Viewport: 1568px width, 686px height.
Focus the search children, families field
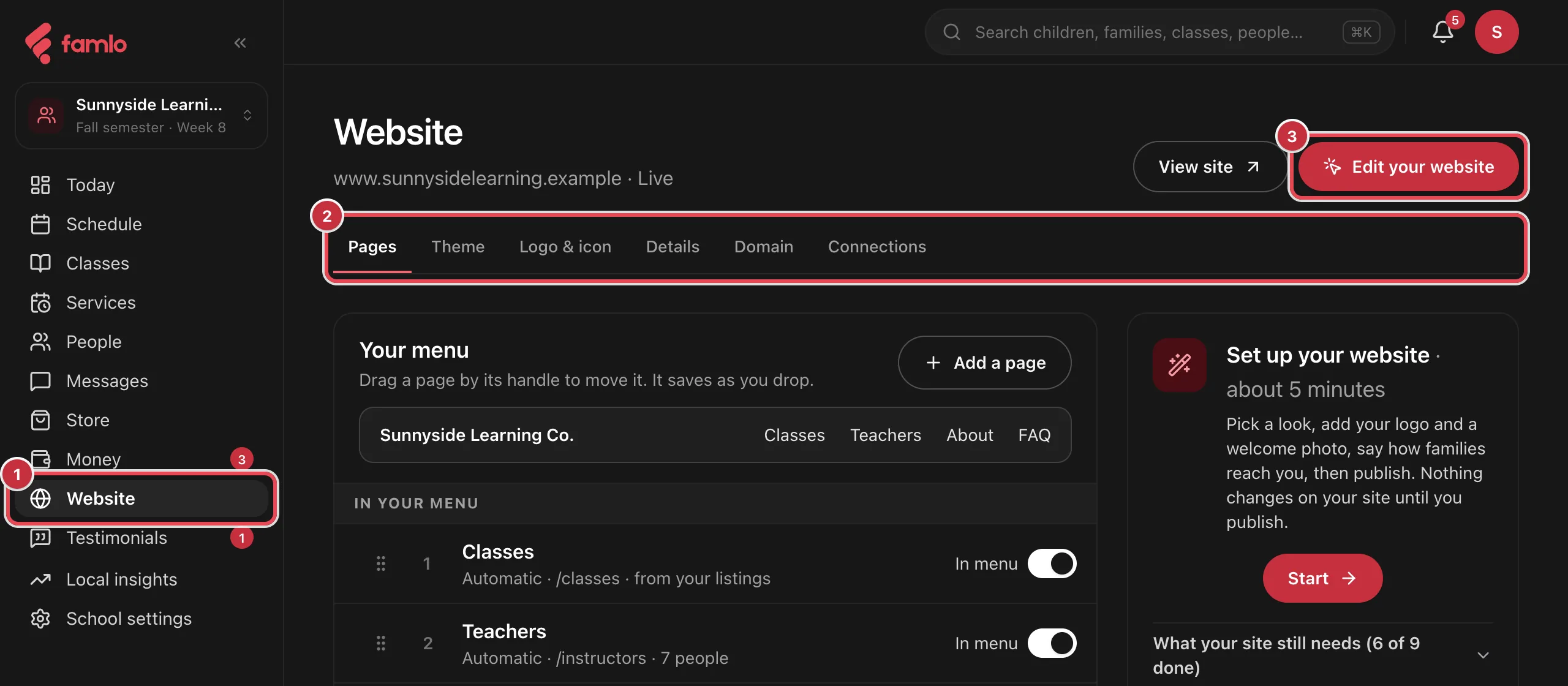[1159, 32]
